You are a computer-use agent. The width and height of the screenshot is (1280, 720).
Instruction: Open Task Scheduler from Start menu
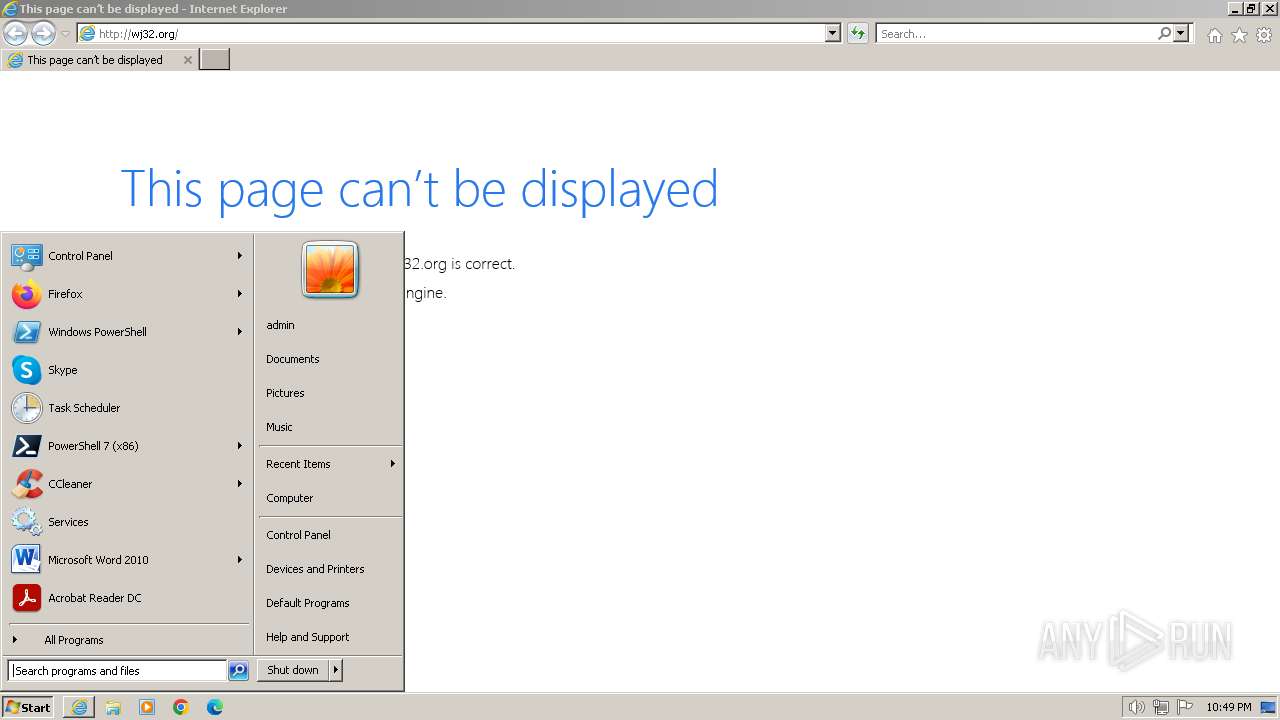pos(128,408)
